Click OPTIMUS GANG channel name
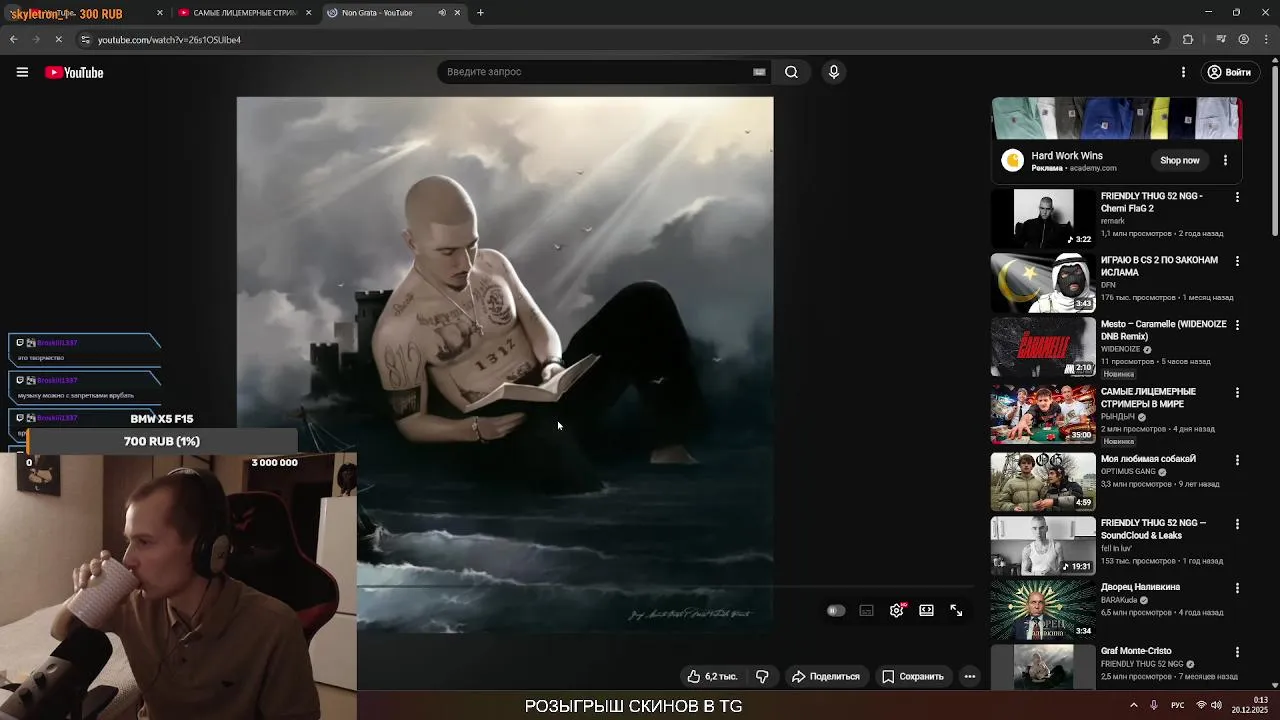 (1128, 471)
